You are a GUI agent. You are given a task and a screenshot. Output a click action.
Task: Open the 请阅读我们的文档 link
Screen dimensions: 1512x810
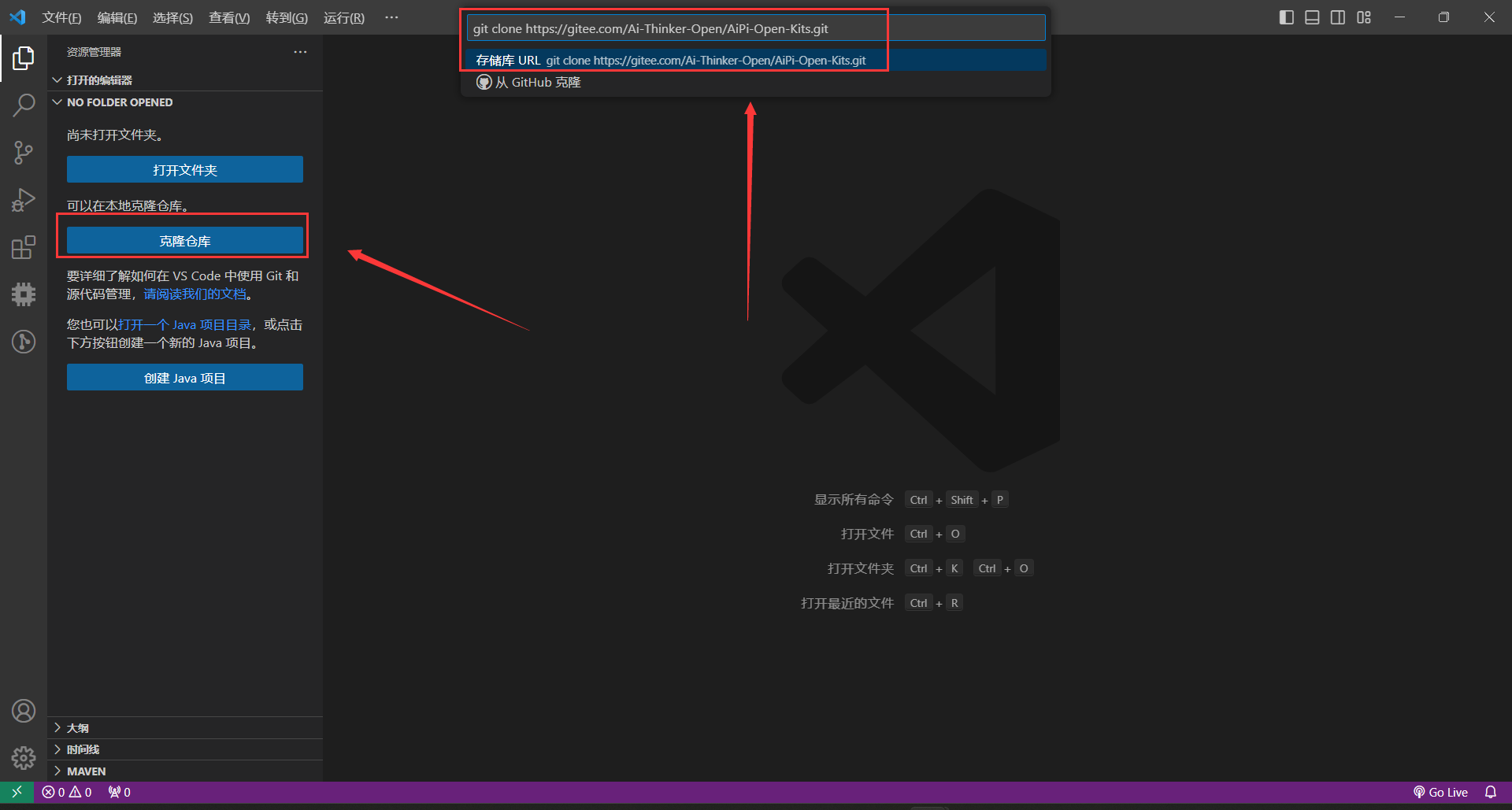195,294
